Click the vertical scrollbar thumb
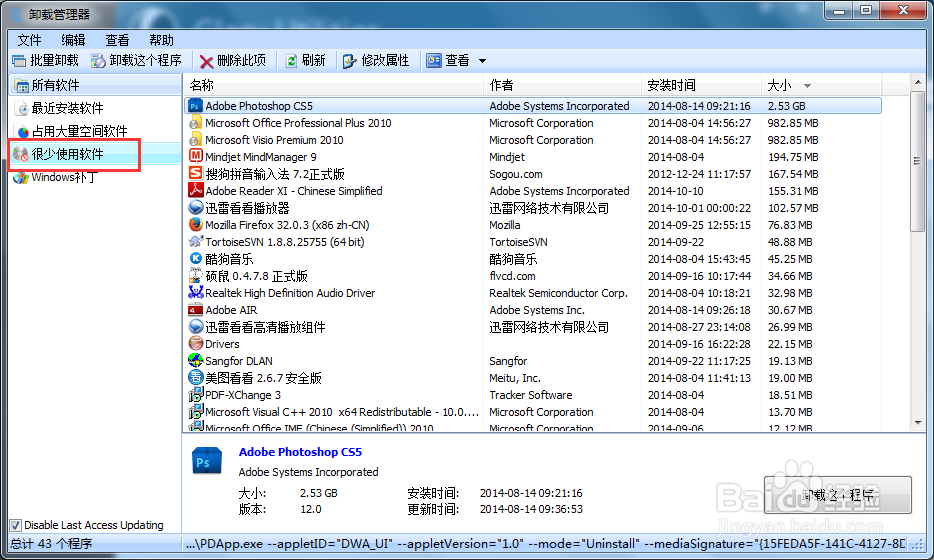The height and width of the screenshot is (560, 934). point(917,161)
